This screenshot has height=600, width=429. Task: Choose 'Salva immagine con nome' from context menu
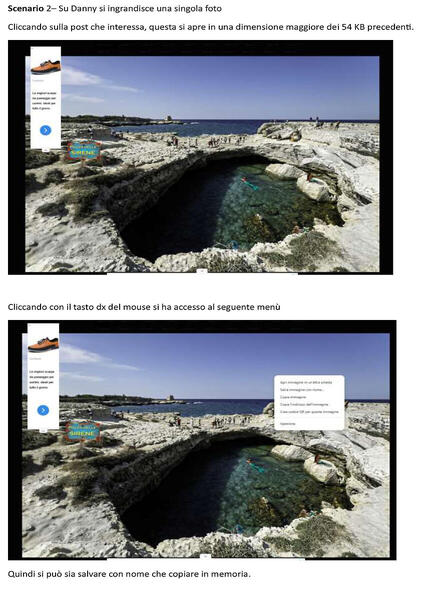[x=302, y=390]
